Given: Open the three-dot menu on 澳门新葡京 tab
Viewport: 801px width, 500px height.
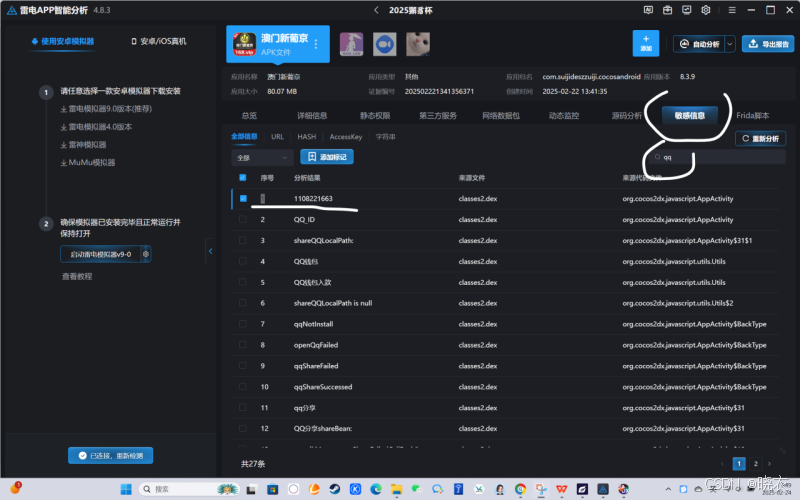Looking at the screenshot, I should [316, 44].
